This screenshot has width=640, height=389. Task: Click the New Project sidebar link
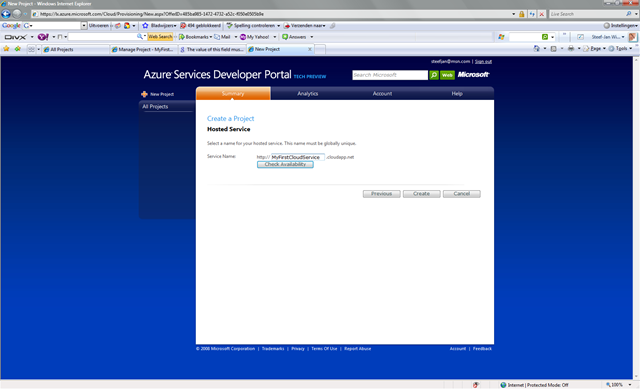tap(162, 94)
